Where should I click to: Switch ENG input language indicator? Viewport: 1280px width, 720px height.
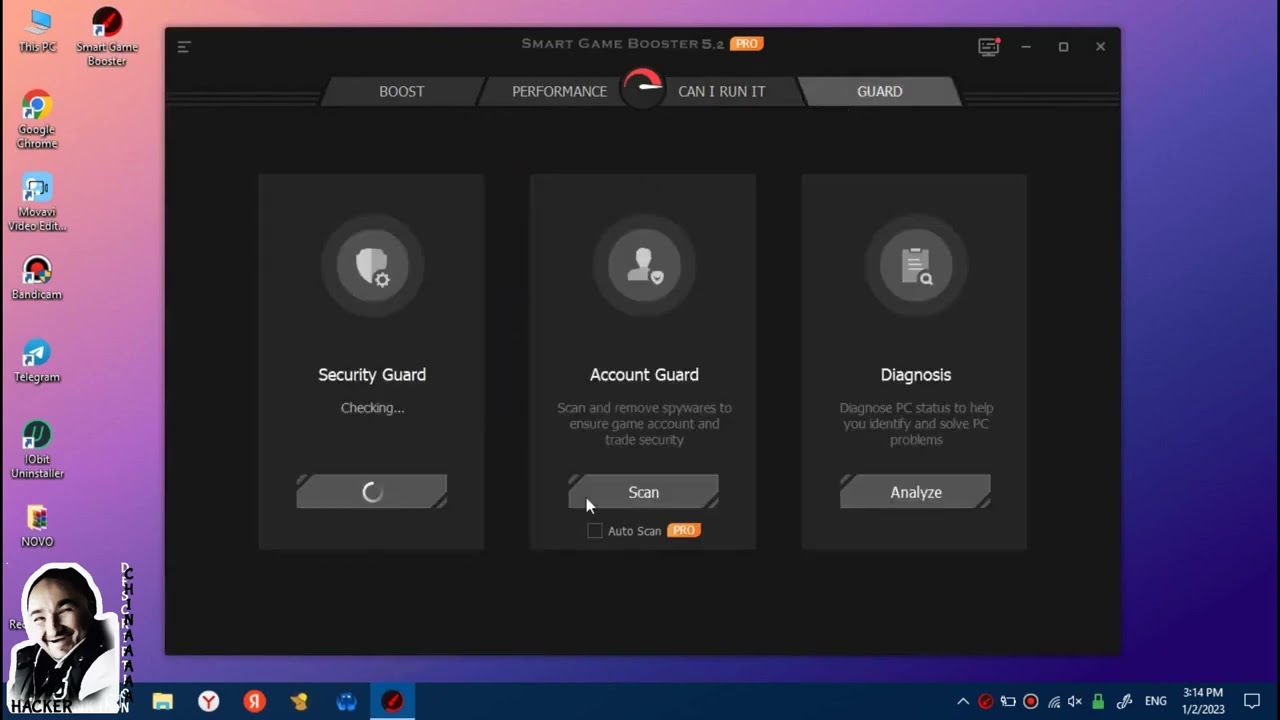coord(1156,701)
